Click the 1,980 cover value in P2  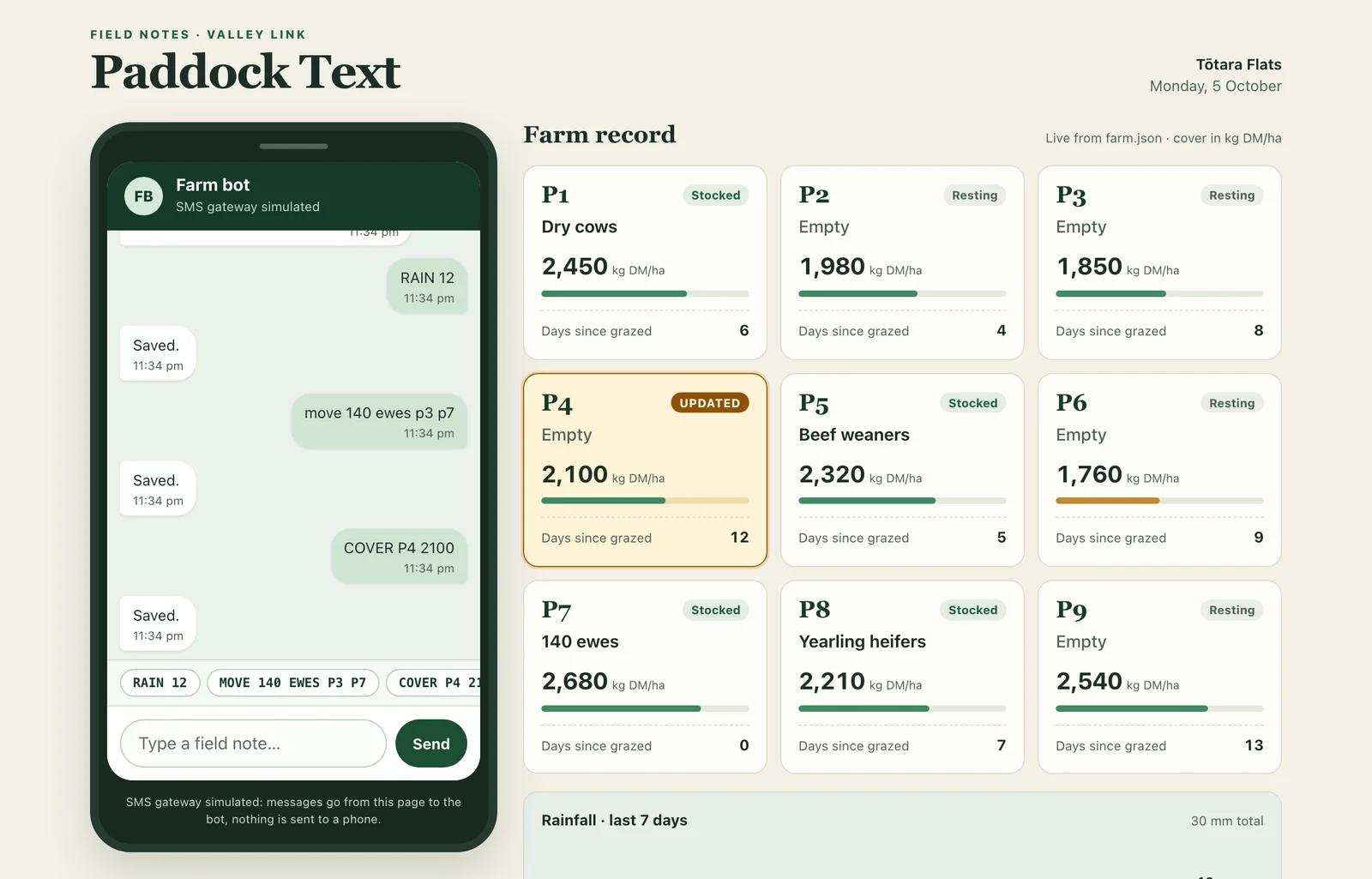click(832, 267)
